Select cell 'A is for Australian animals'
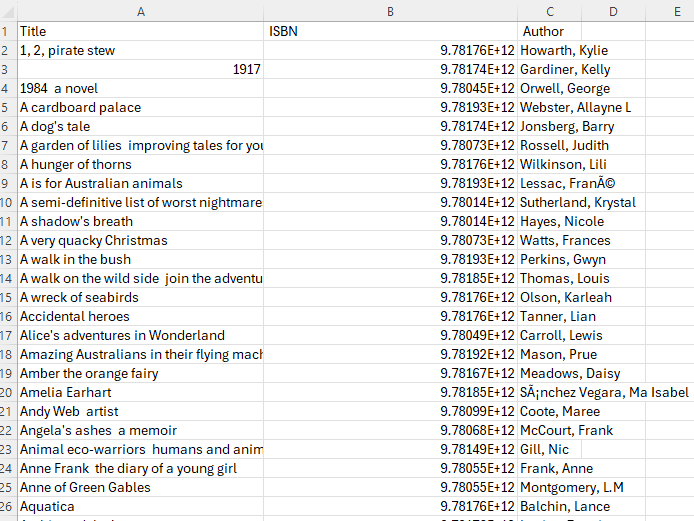This screenshot has width=694, height=521. click(x=141, y=184)
